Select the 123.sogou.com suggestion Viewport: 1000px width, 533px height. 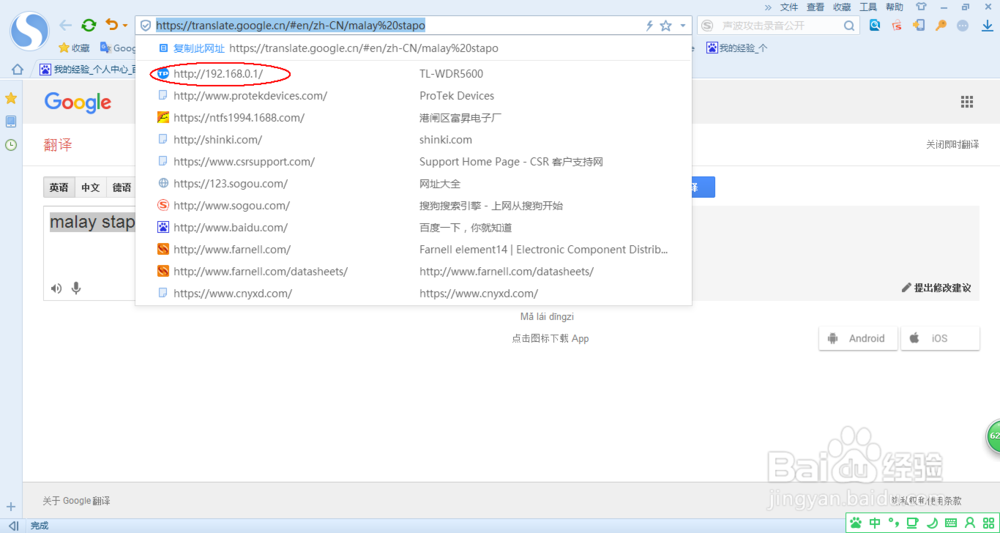click(413, 184)
